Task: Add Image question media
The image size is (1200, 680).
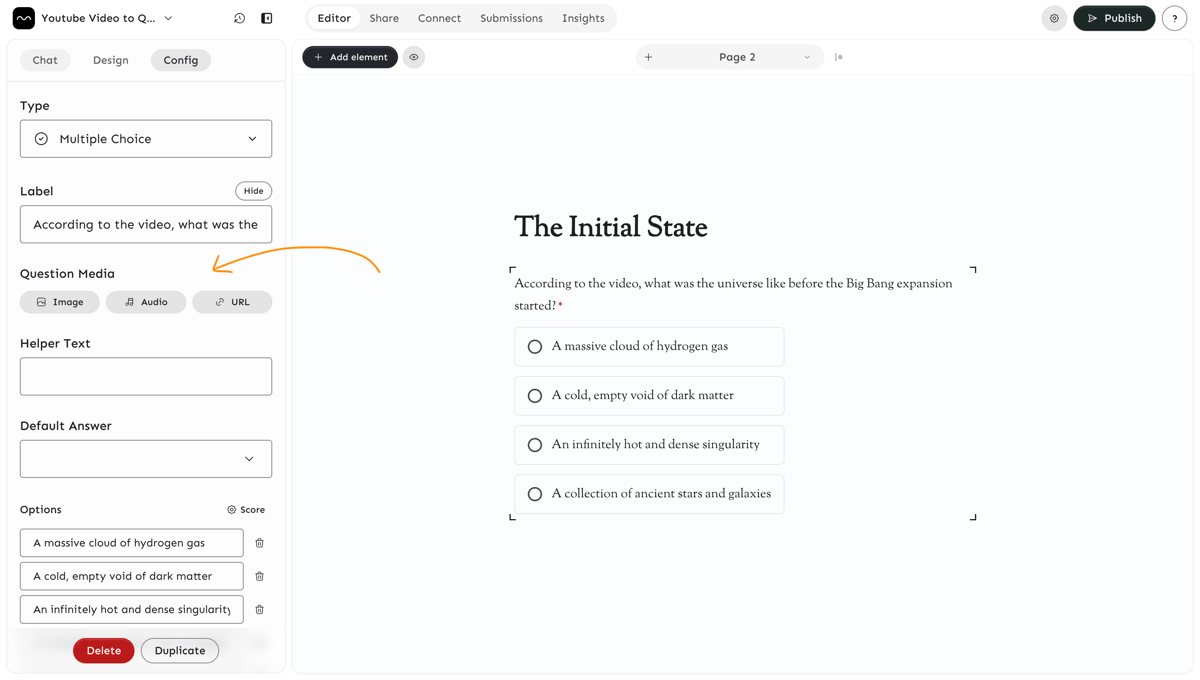Action: coord(60,302)
